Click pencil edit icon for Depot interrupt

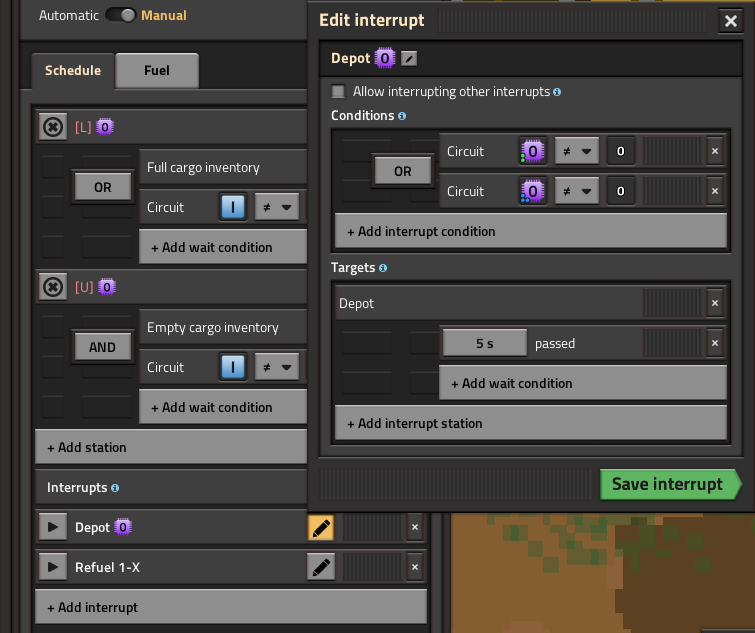click(x=321, y=528)
